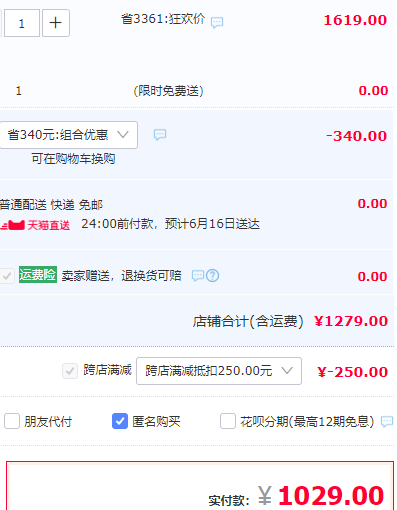Screen dimensions: 397x510
Task: Click chevron arrow of 组合优惠 dropdown
Action: [123, 135]
